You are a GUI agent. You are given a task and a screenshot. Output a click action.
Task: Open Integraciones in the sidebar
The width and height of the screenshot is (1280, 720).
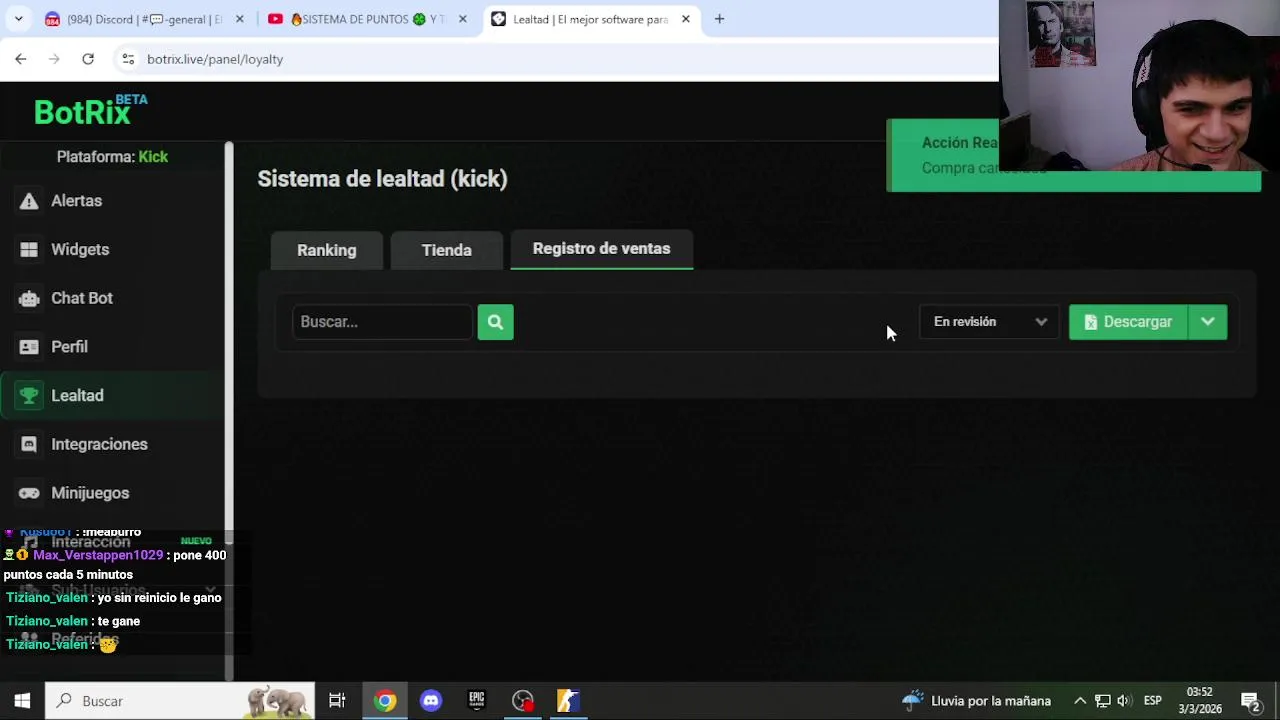[99, 444]
